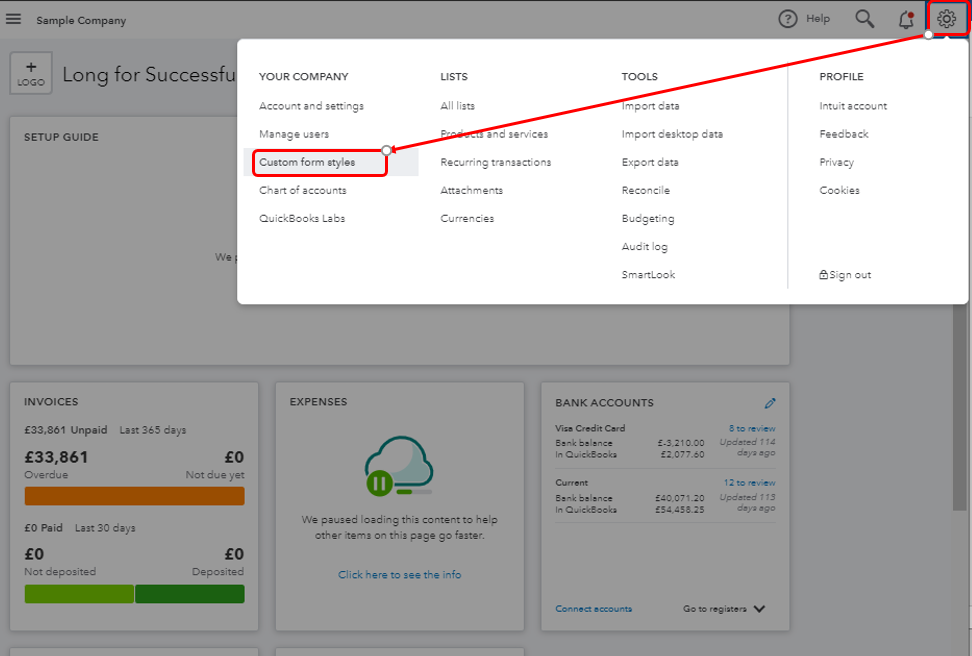This screenshot has height=656, width=972.
Task: Open the hamburger navigation menu
Action: pos(13,19)
